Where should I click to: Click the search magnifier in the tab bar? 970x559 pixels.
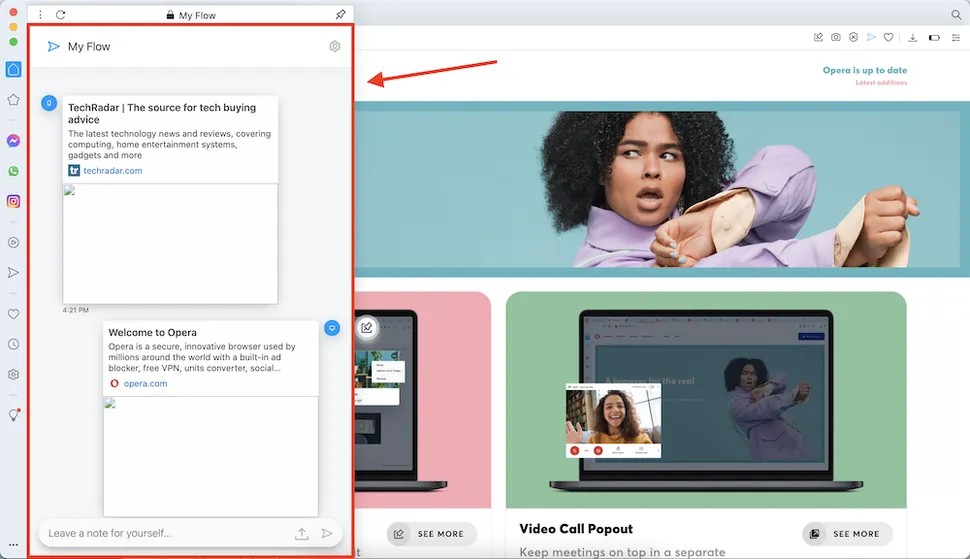coord(956,14)
